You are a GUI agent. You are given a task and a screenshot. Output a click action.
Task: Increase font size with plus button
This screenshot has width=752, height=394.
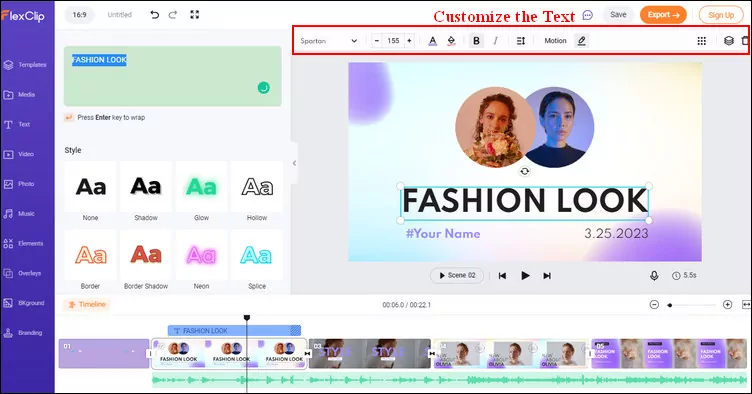click(409, 41)
